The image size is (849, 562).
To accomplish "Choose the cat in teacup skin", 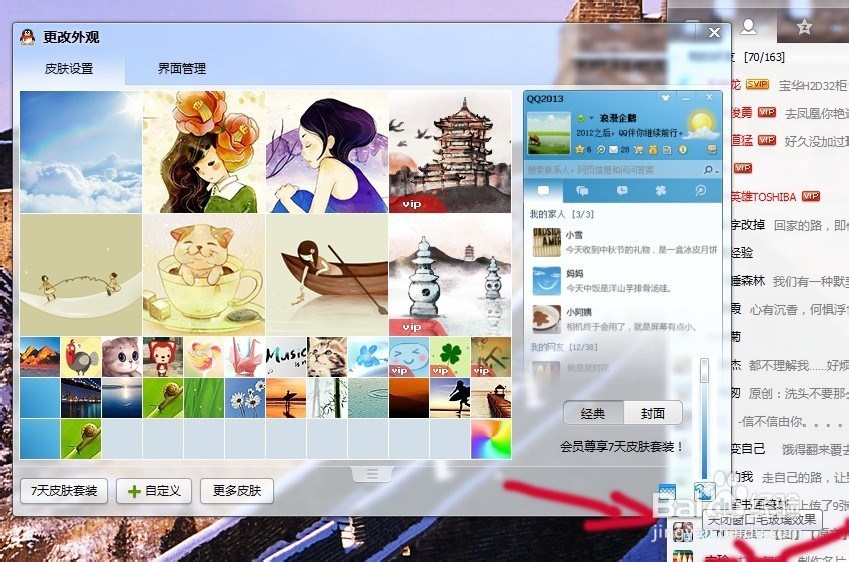I will [204, 275].
